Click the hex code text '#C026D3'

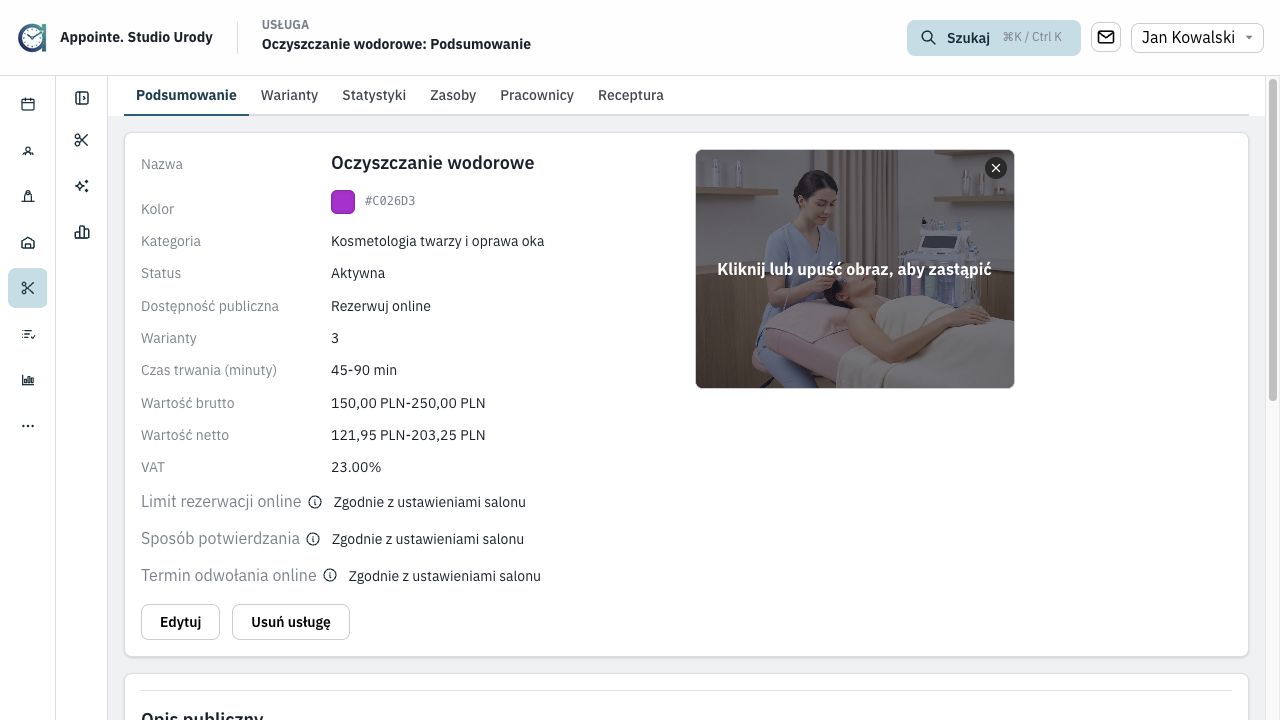(x=390, y=201)
